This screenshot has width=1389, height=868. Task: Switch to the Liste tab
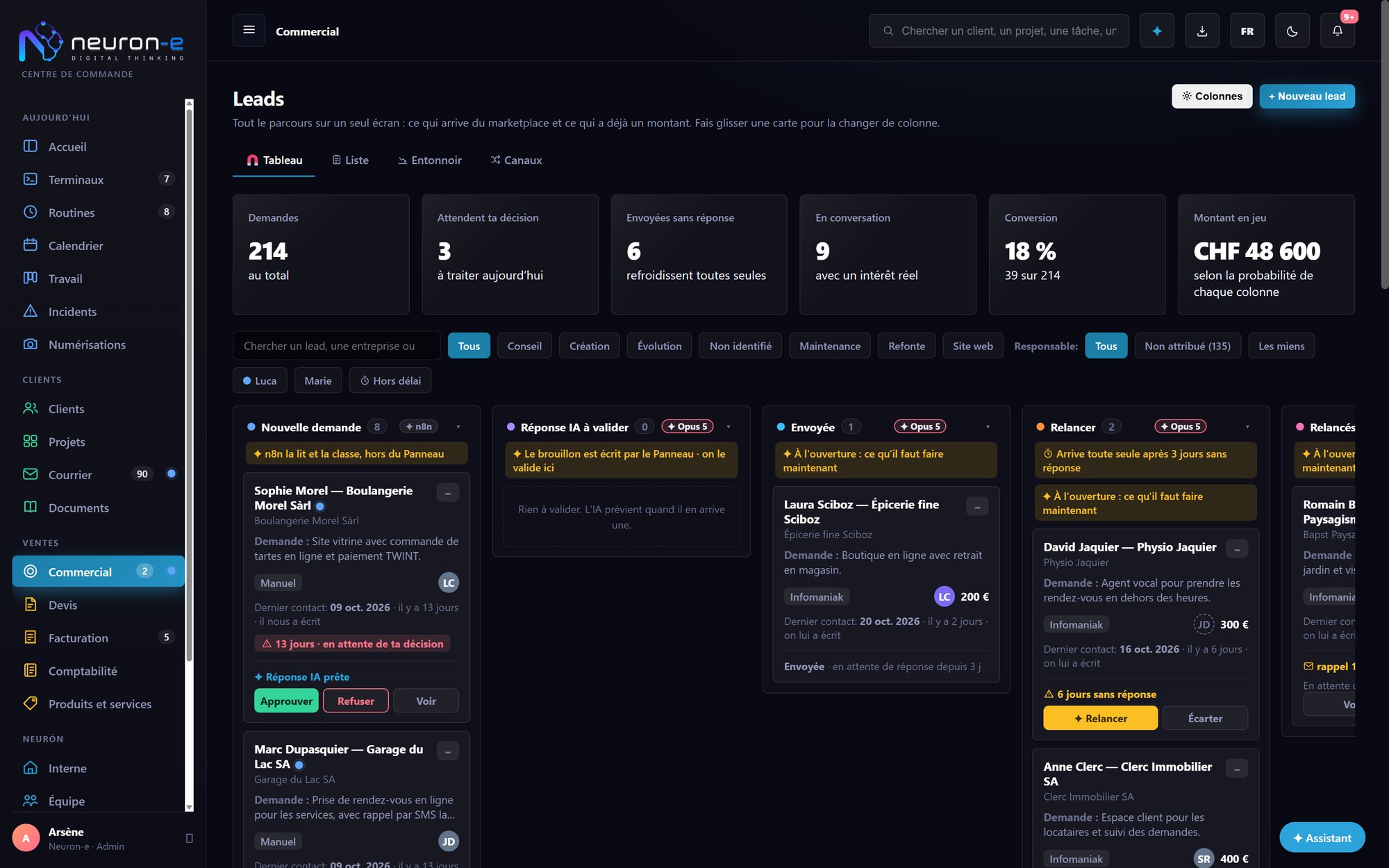pyautogui.click(x=350, y=160)
